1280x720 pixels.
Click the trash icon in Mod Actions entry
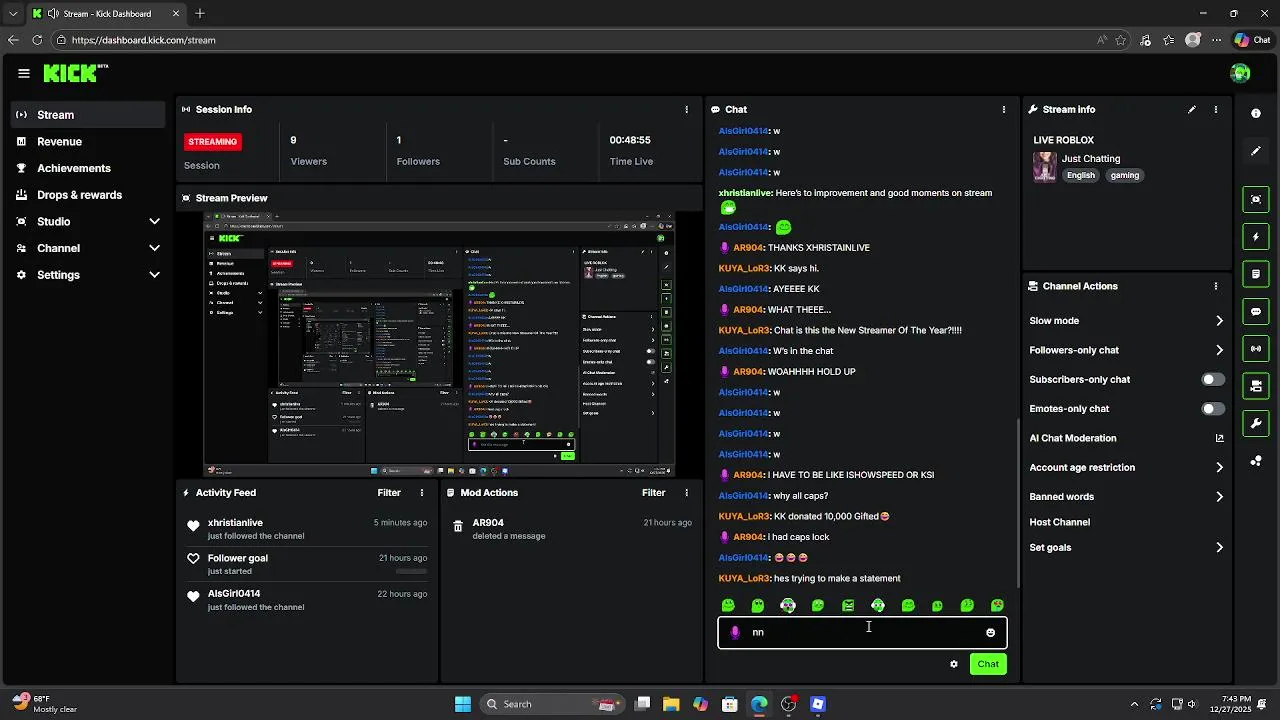click(458, 526)
